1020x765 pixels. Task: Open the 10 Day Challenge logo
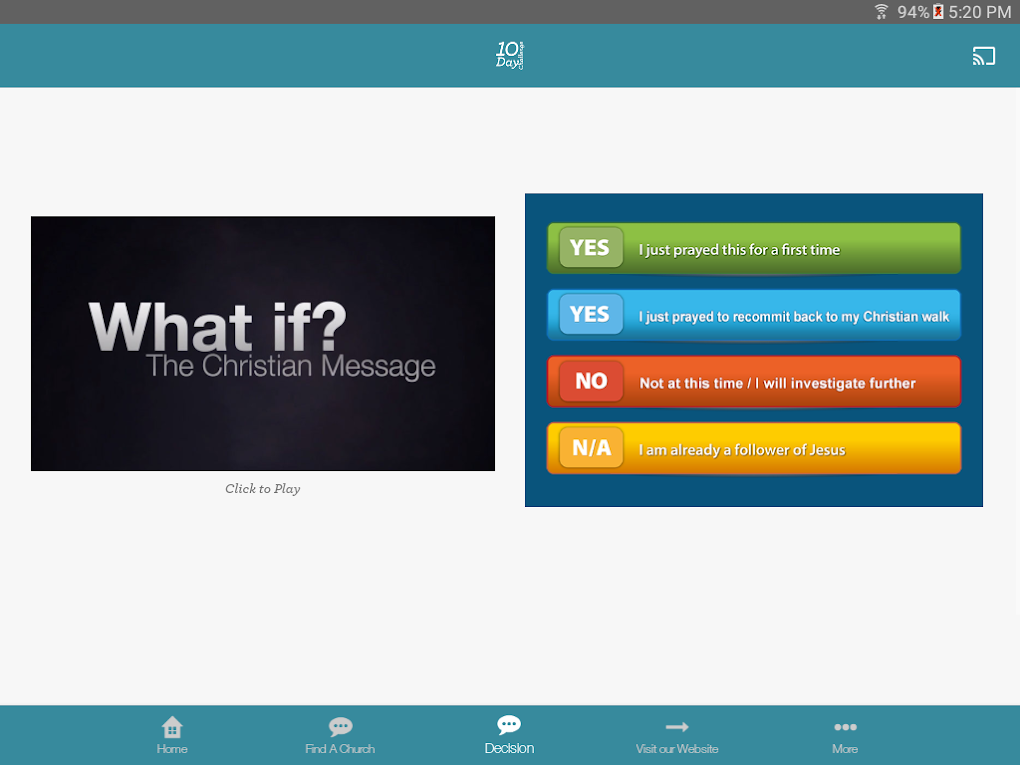(x=509, y=55)
